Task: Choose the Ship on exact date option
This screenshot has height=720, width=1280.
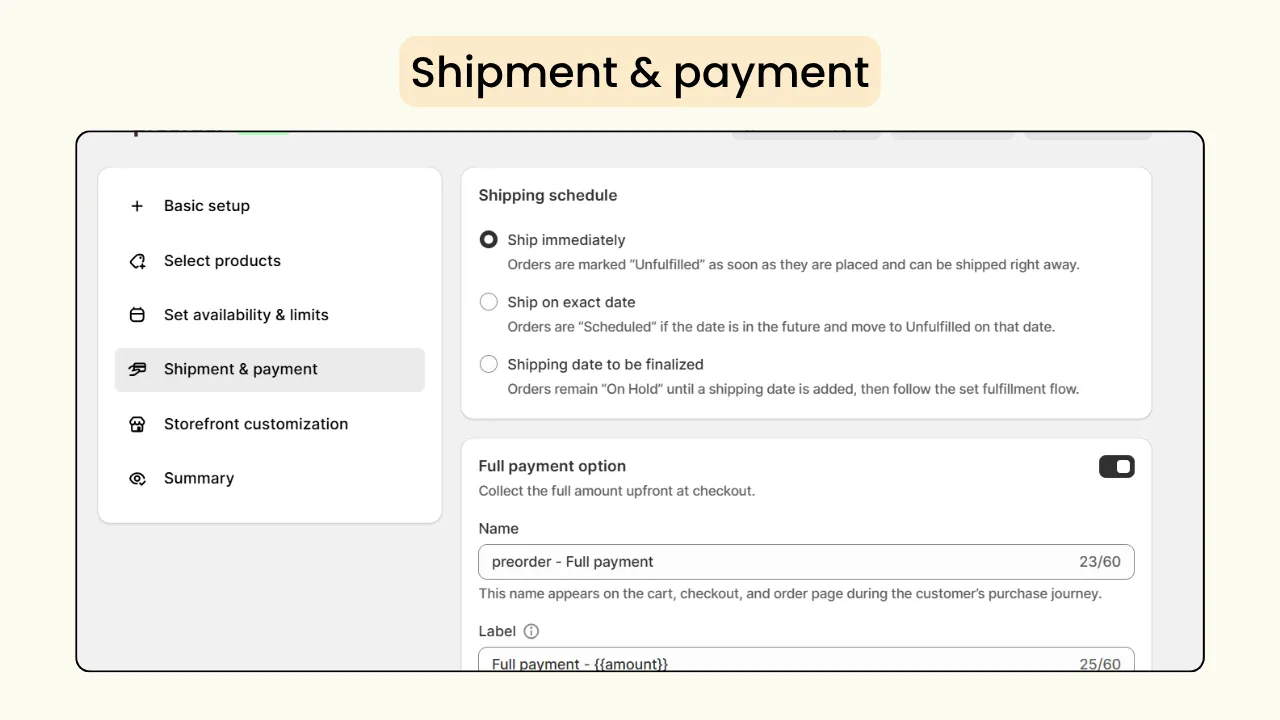Action: (488, 301)
